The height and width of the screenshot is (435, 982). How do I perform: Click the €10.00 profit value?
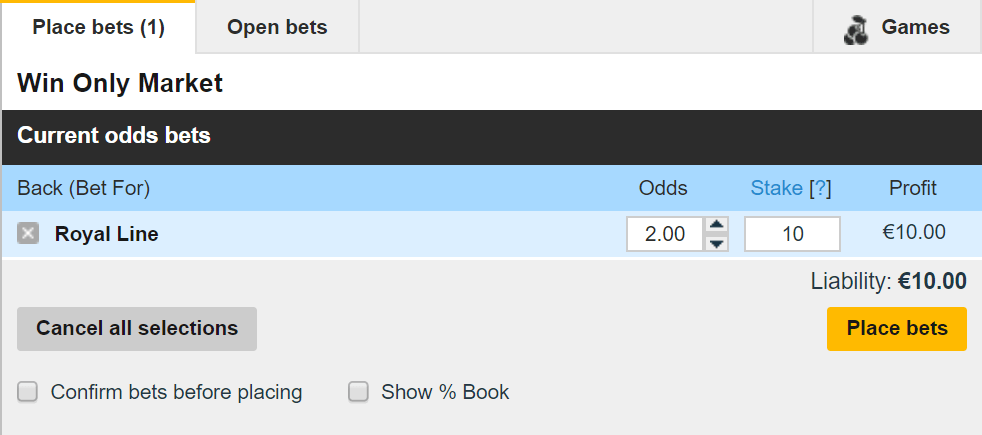pyautogui.click(x=913, y=233)
